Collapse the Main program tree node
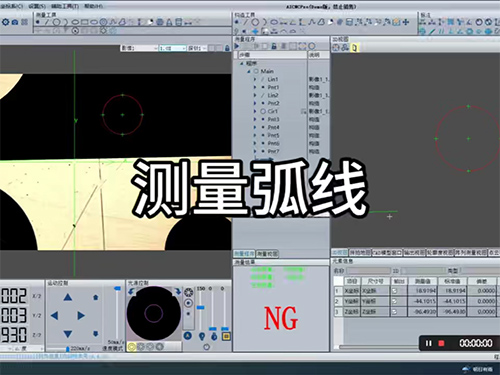This screenshot has width=500, height=375. [x=249, y=71]
